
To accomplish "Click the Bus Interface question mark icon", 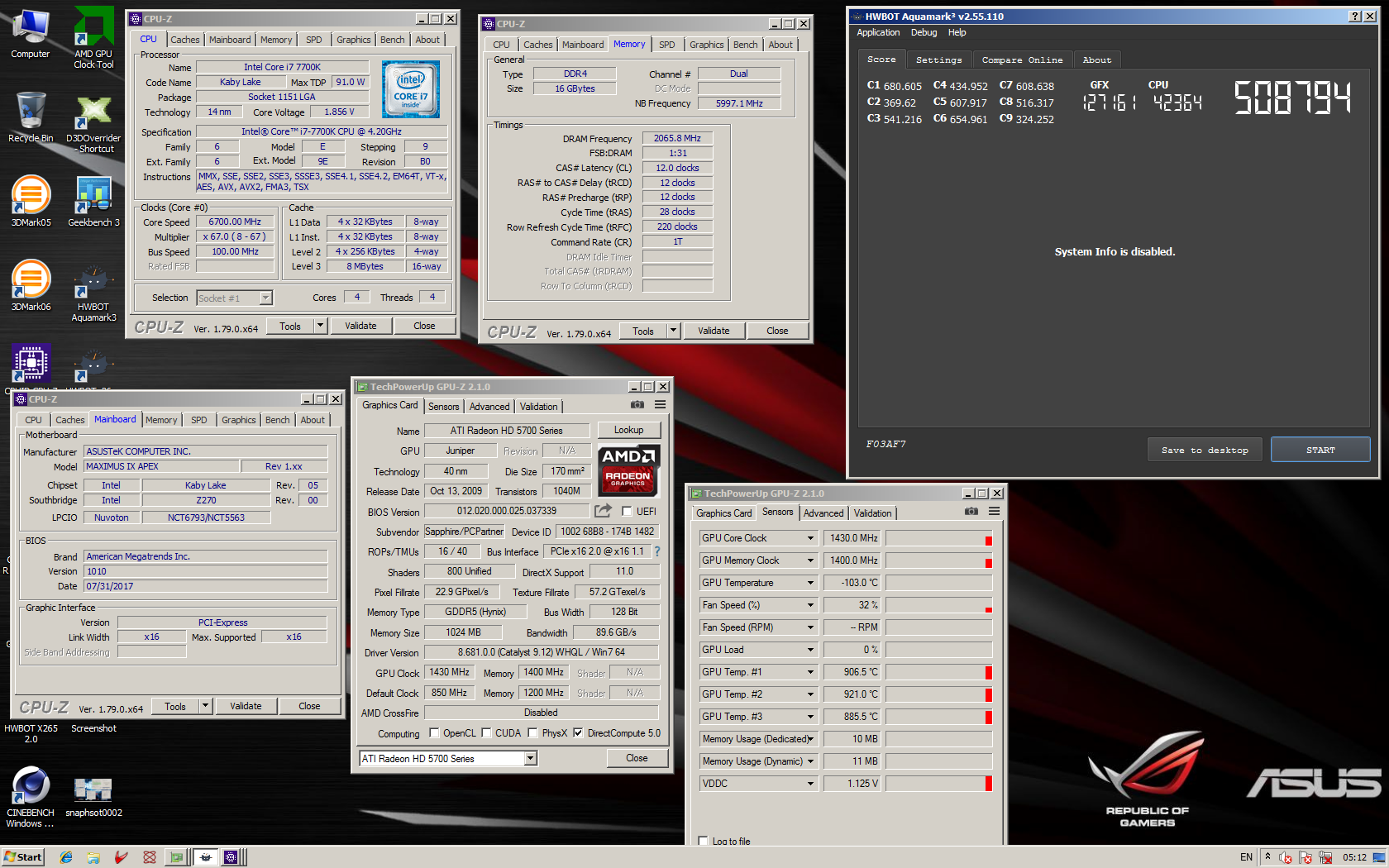I will [657, 551].
